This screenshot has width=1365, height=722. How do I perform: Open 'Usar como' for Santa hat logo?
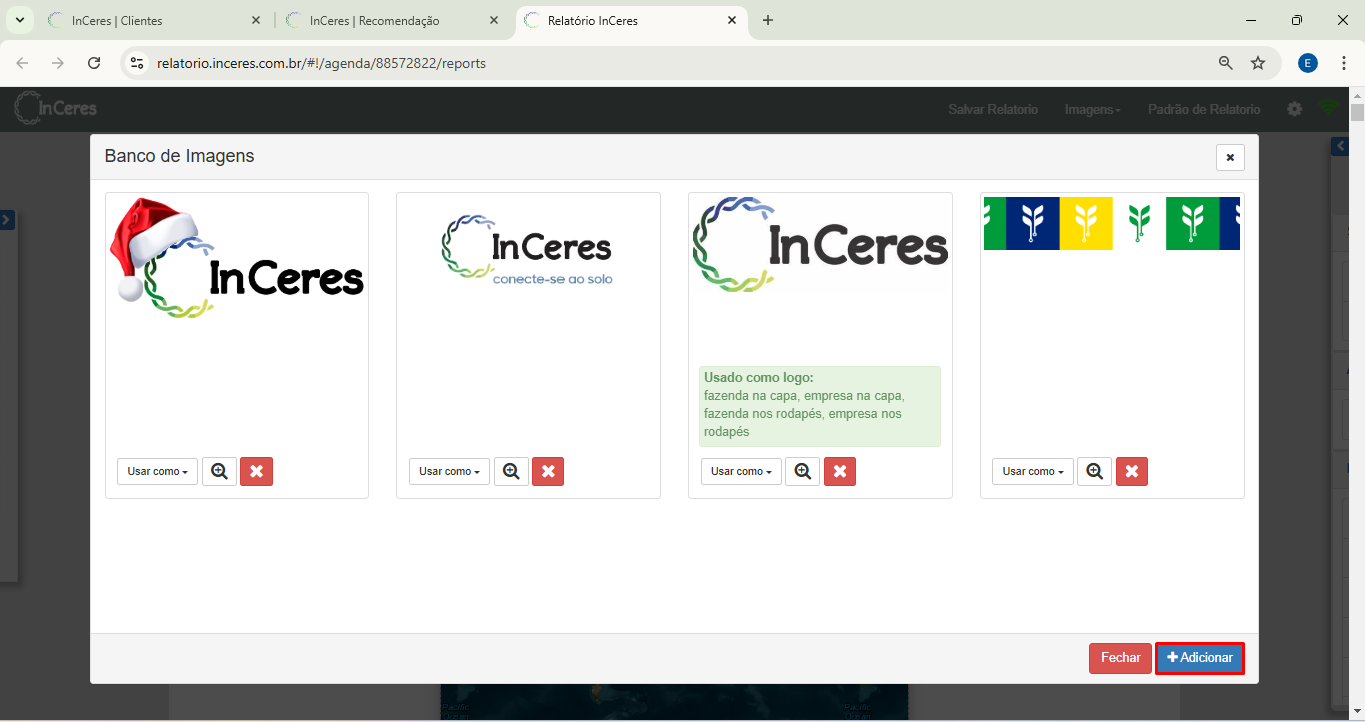(158, 471)
